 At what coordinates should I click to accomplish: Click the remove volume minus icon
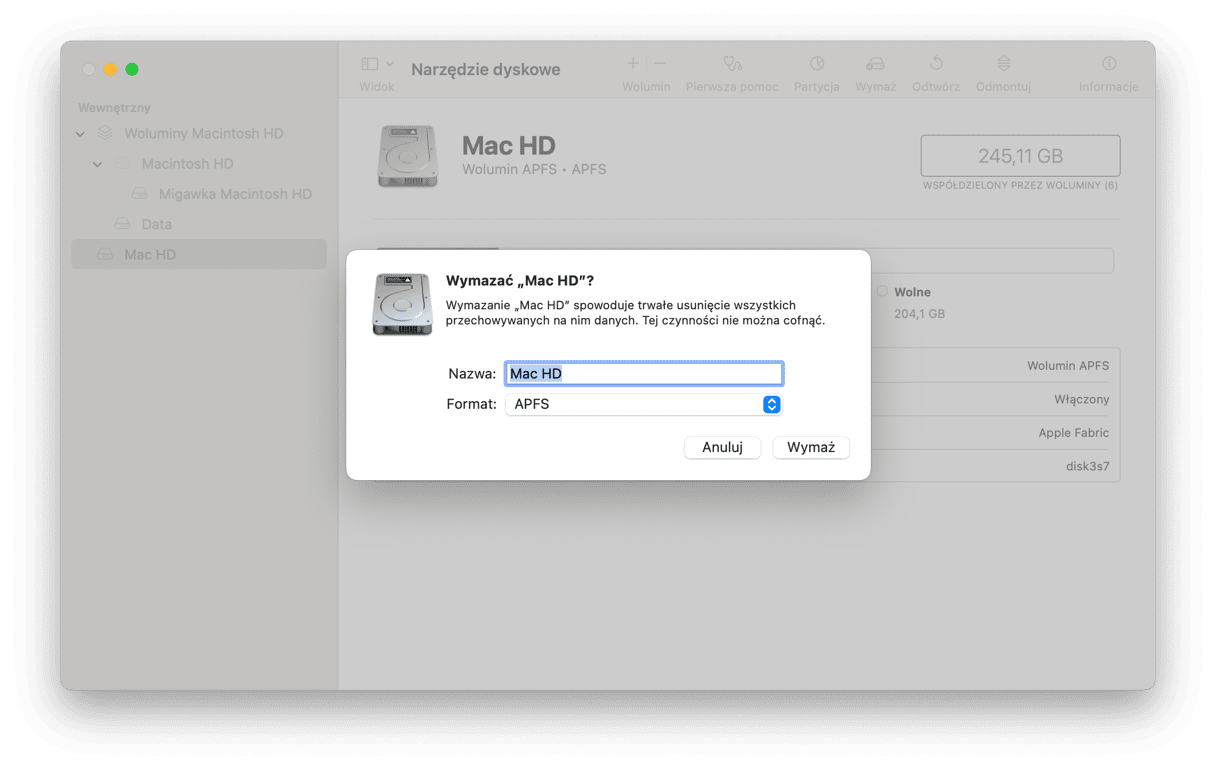pyautogui.click(x=660, y=63)
